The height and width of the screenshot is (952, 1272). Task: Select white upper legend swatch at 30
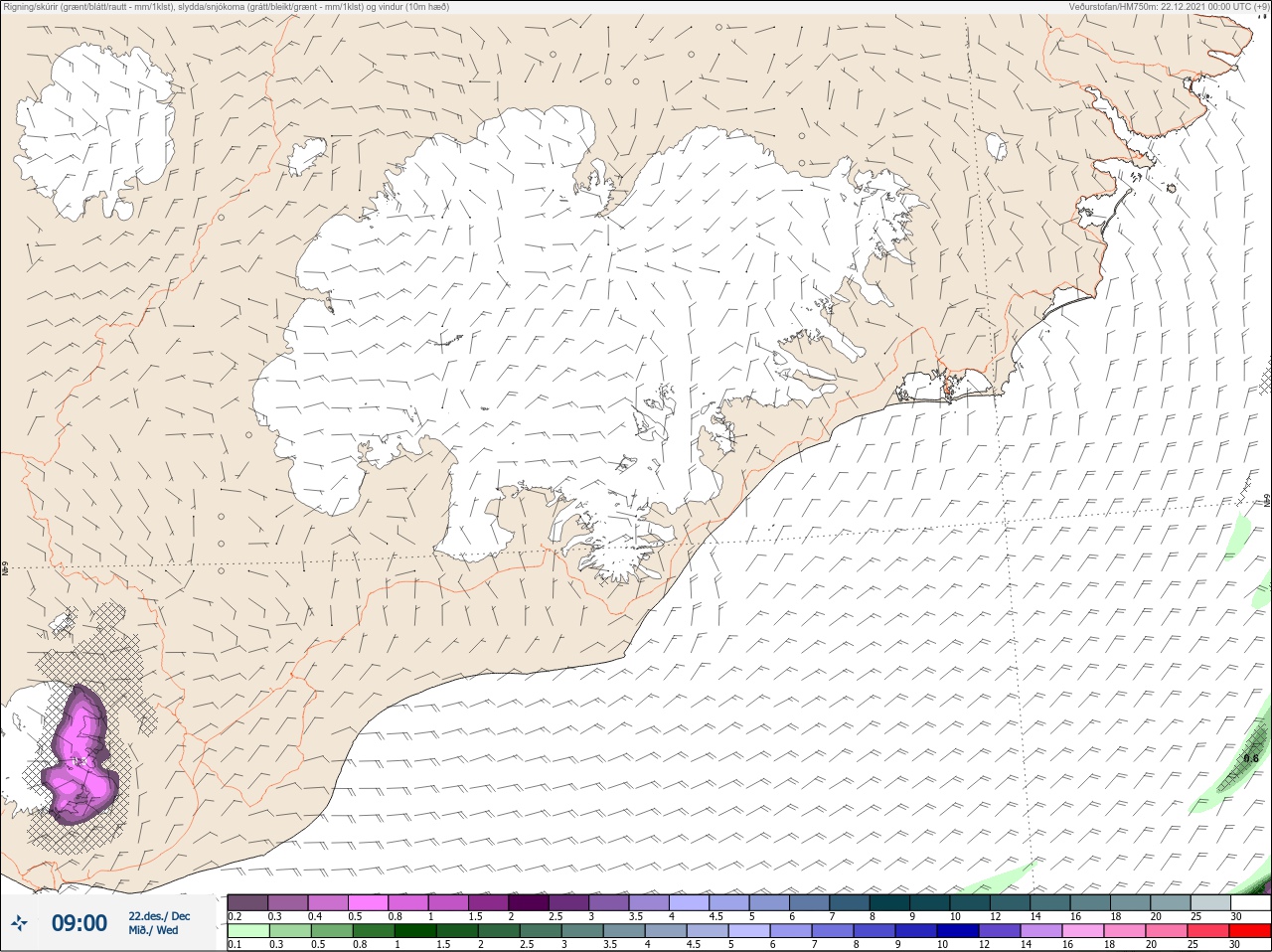(1250, 902)
